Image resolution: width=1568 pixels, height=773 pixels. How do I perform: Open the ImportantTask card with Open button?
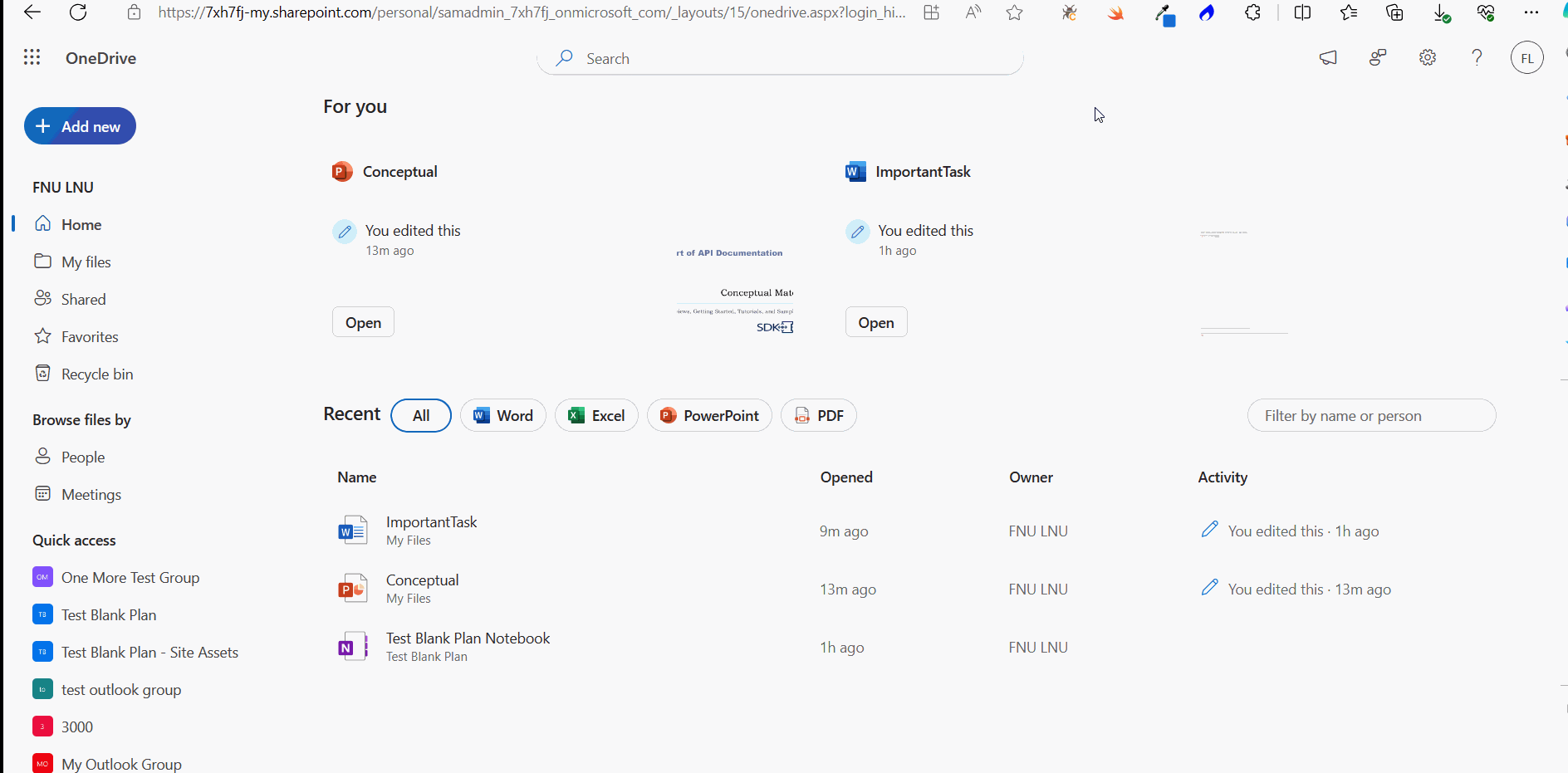click(x=876, y=322)
